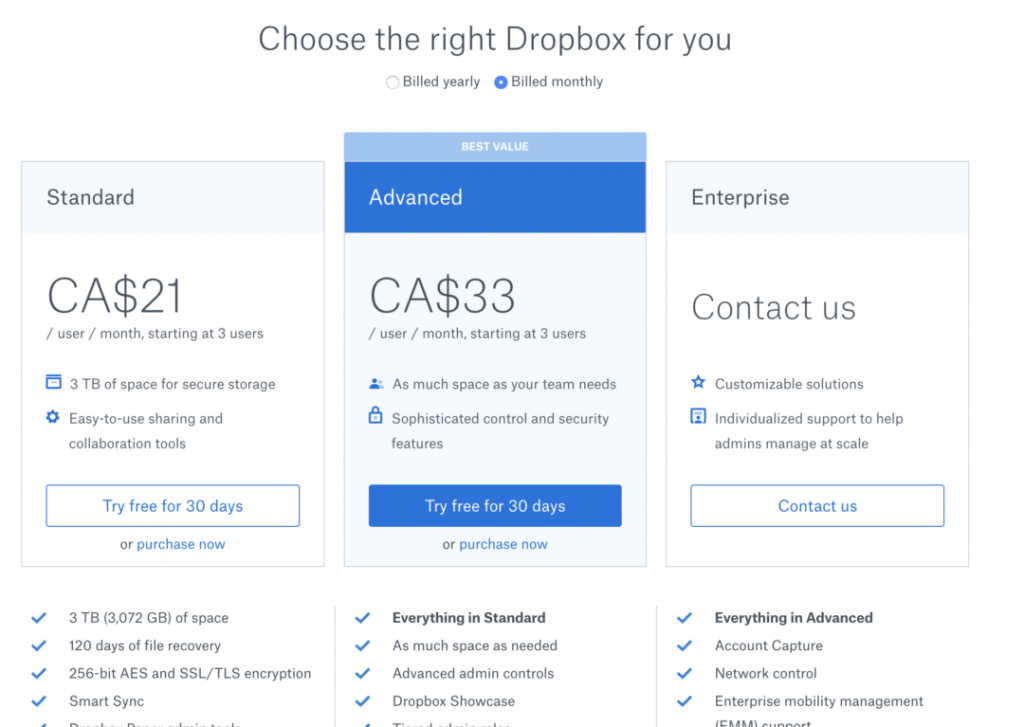Click 'Network control' feature text
Viewport: 1024px width, 727px height.
[x=765, y=673]
